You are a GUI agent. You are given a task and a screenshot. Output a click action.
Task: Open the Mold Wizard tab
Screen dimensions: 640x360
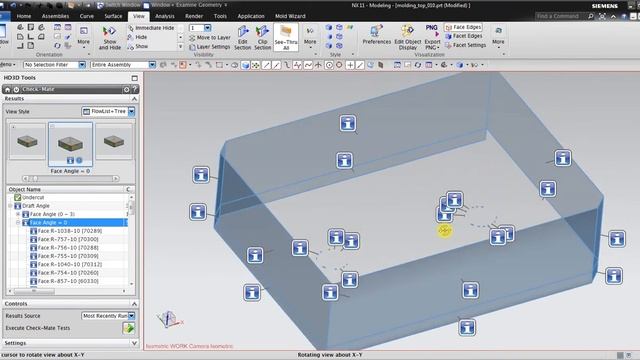click(x=290, y=16)
